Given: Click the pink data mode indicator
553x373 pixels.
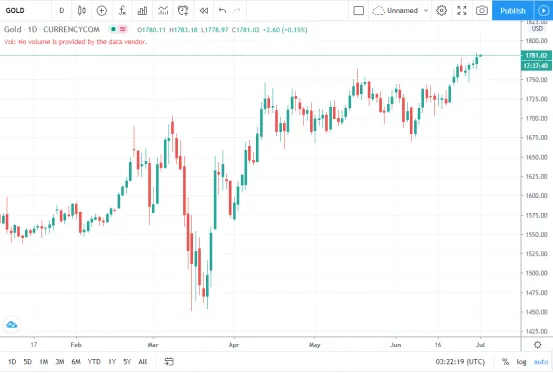Looking at the screenshot, I should pos(123,29).
